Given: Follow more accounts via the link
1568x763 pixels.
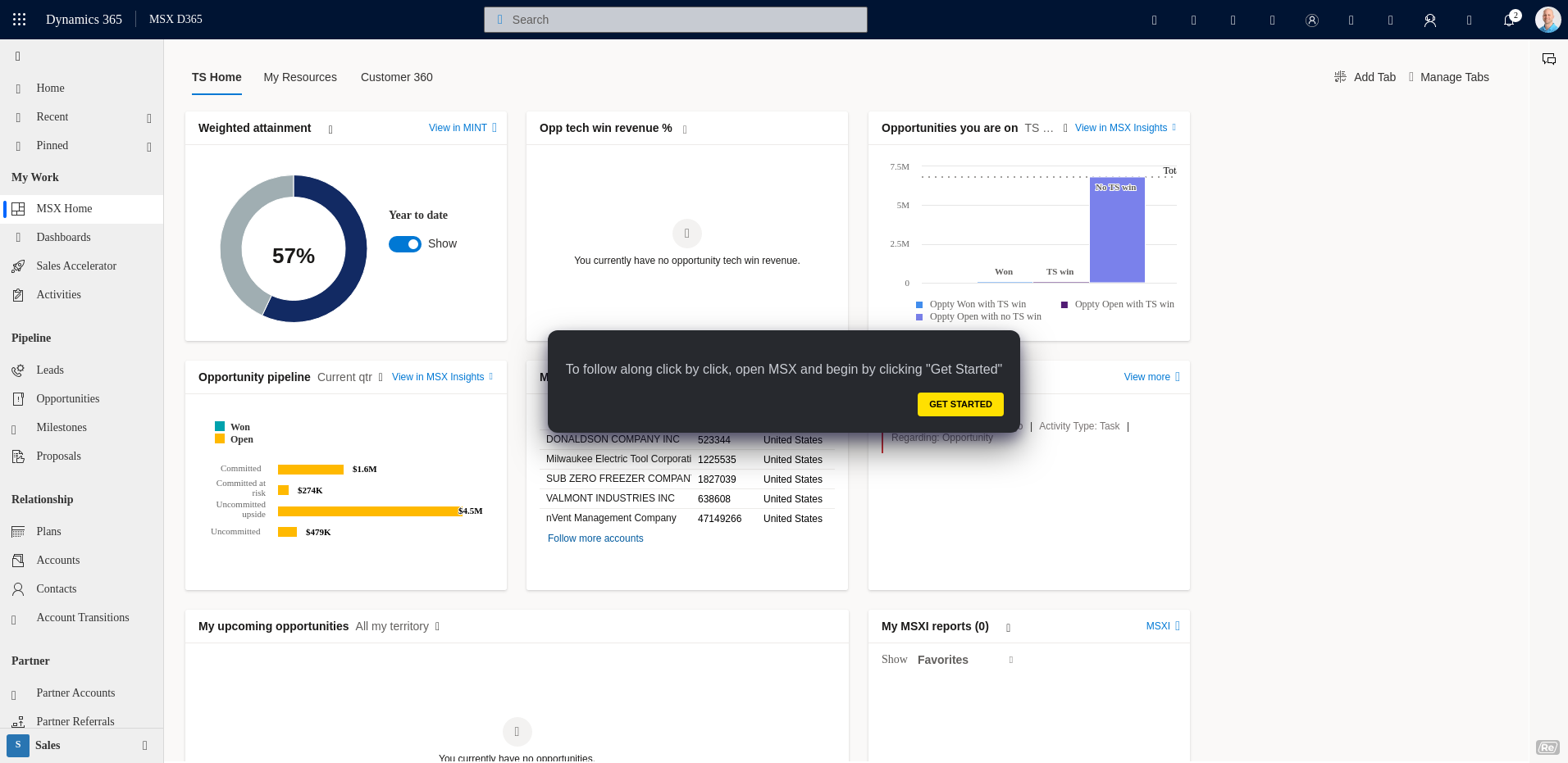Looking at the screenshot, I should (x=595, y=538).
